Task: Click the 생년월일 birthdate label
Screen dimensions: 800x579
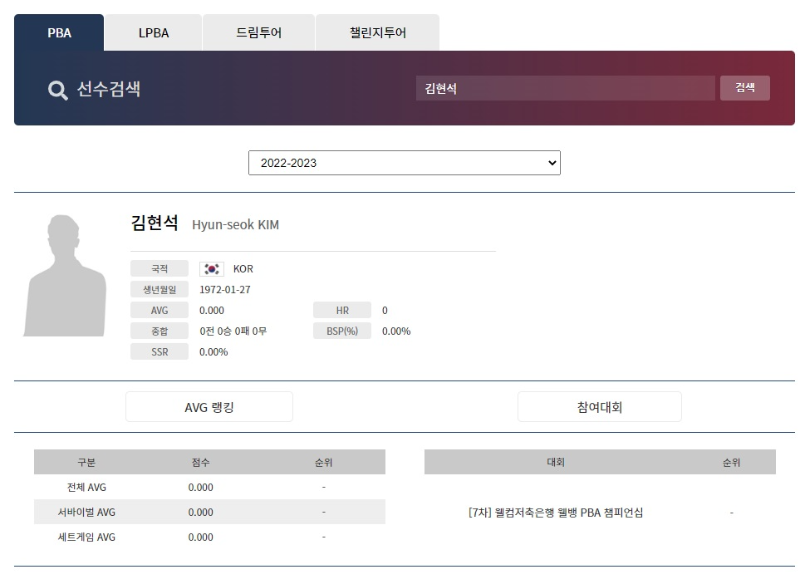Action: [159, 289]
